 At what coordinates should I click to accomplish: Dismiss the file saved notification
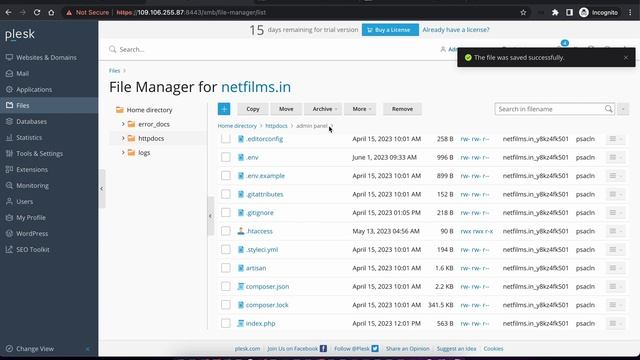[x=626, y=58]
